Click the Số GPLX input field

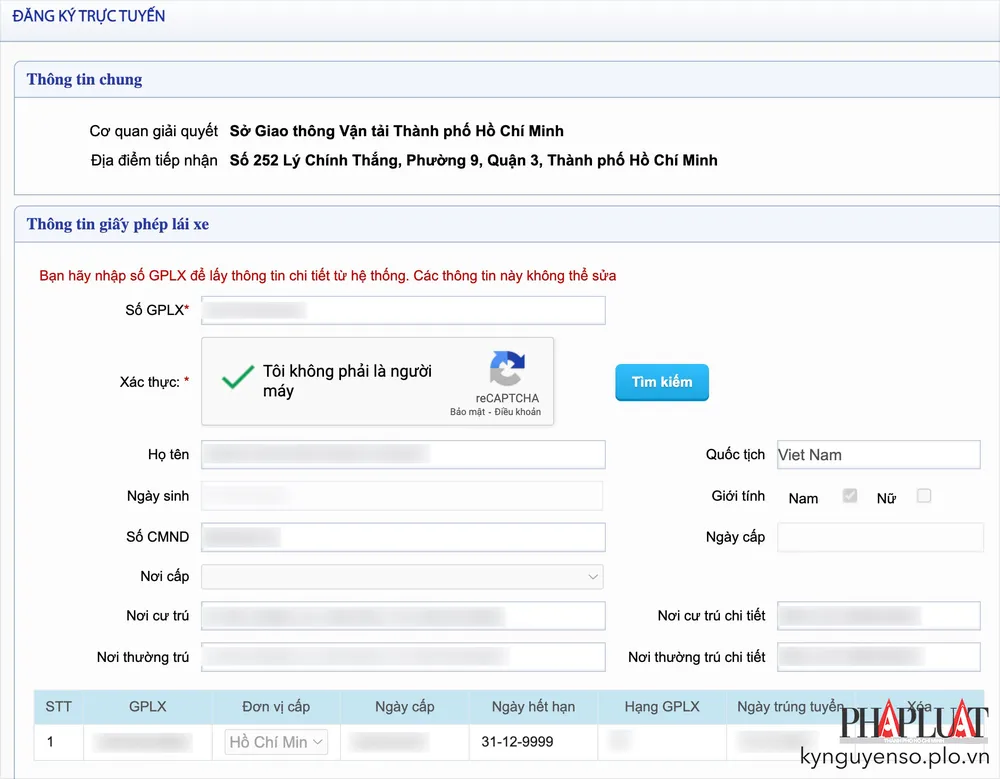coord(403,310)
